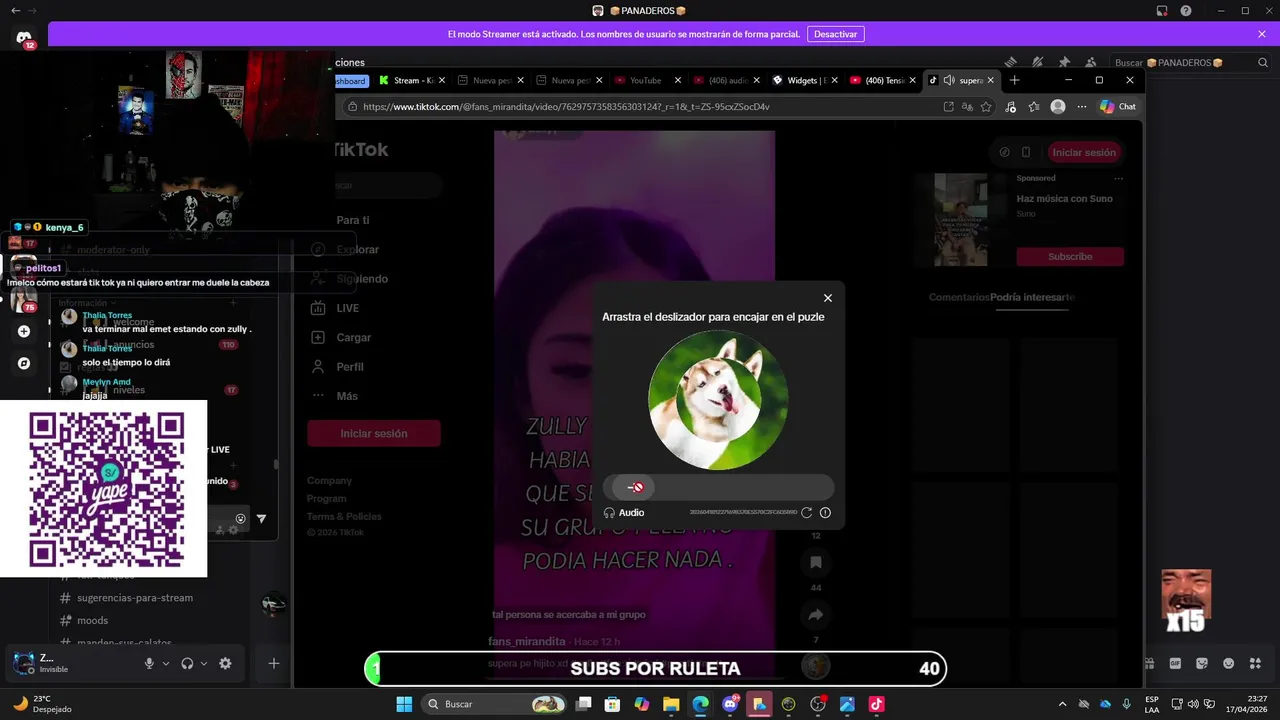The width and height of the screenshot is (1280, 720).
Task: Open TikTok Para ti feed
Action: click(352, 220)
